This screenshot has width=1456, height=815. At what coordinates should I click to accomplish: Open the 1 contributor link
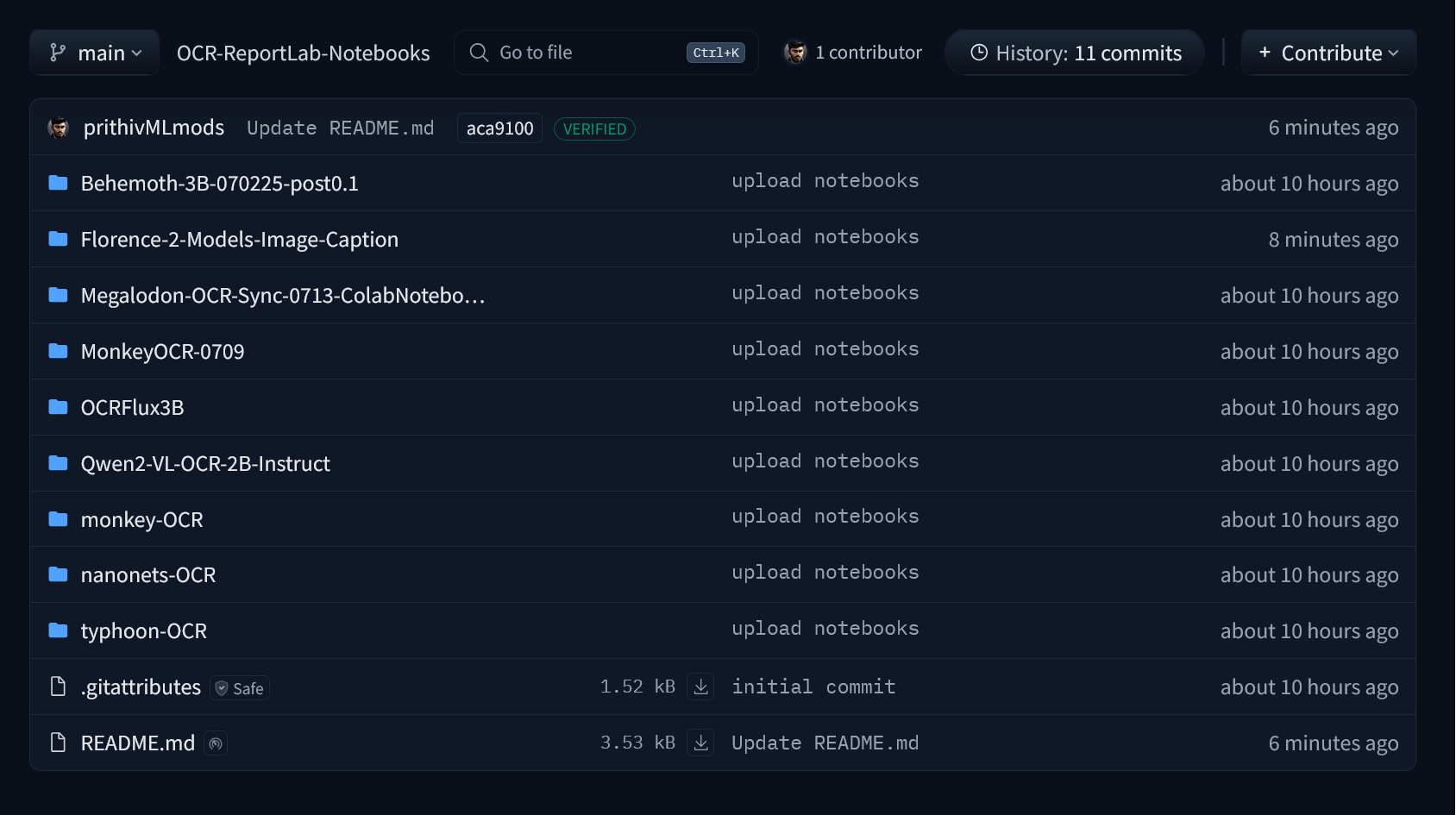[x=869, y=53]
